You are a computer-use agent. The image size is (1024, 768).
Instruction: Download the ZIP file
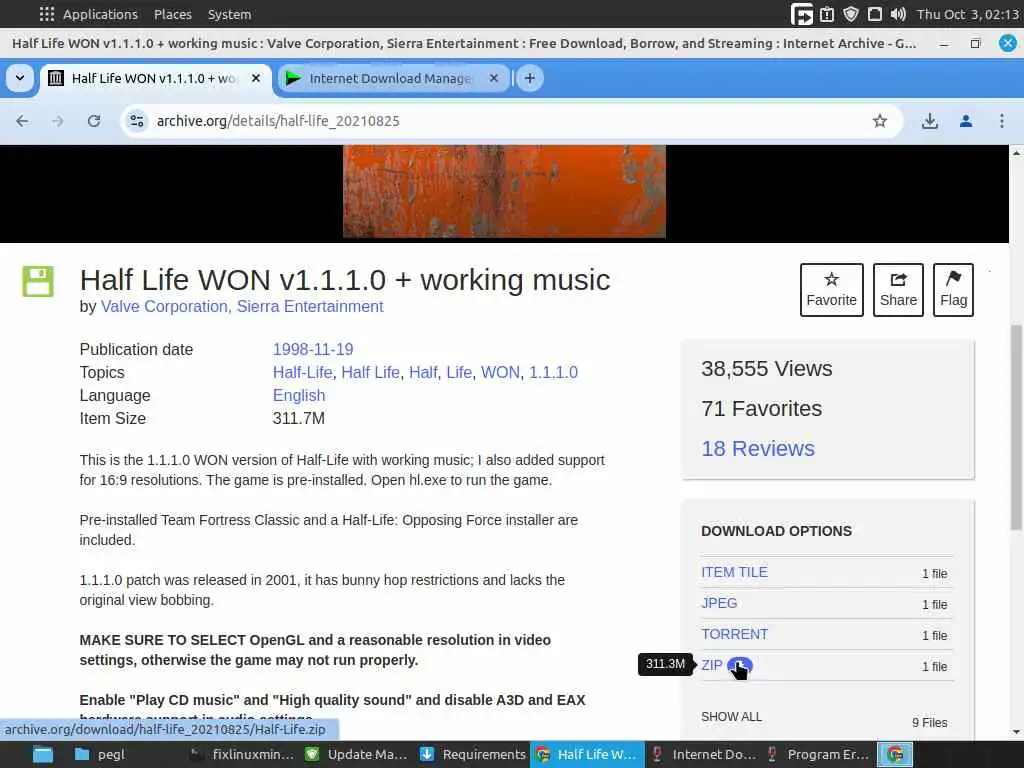point(711,665)
